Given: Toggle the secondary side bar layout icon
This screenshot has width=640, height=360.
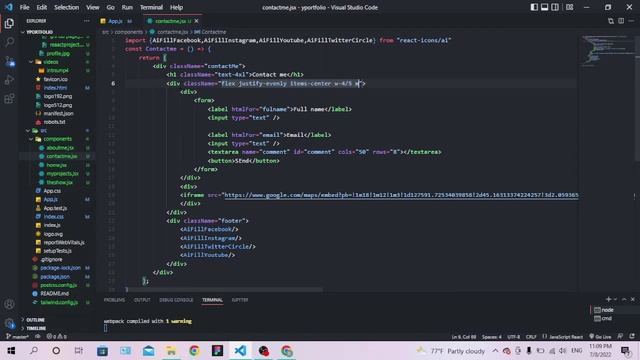Looking at the screenshot, I should click(x=555, y=7).
